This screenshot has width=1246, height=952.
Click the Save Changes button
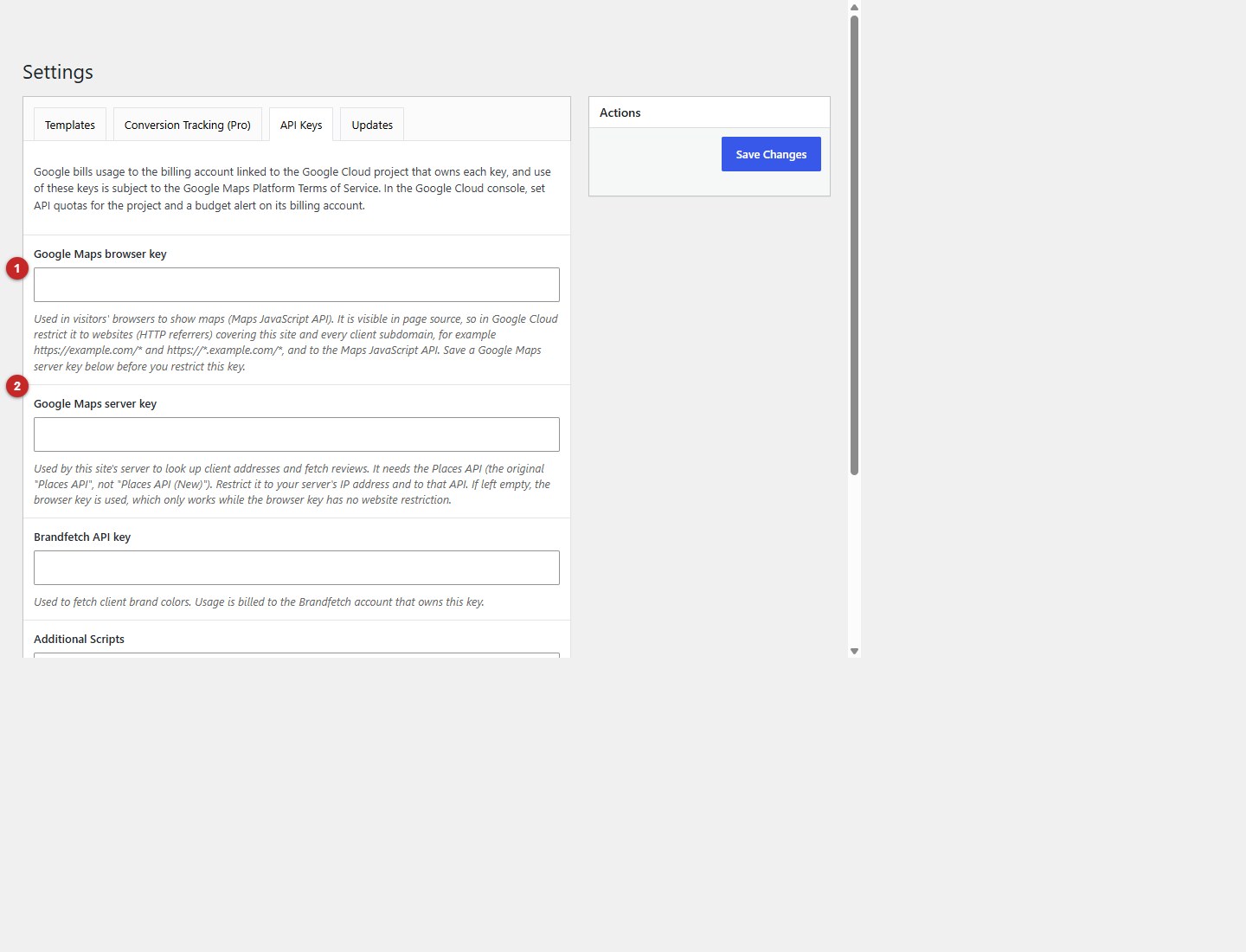click(x=771, y=154)
